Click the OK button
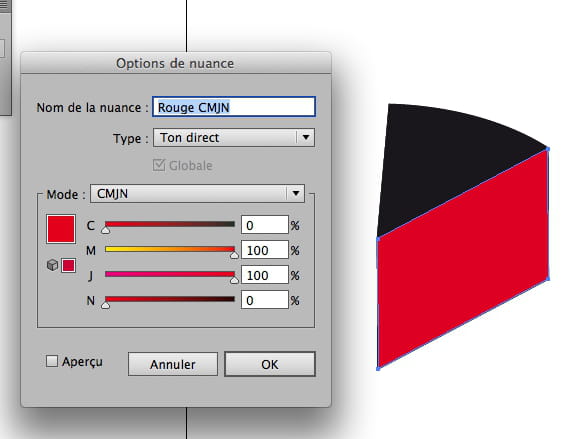 pyautogui.click(x=270, y=364)
